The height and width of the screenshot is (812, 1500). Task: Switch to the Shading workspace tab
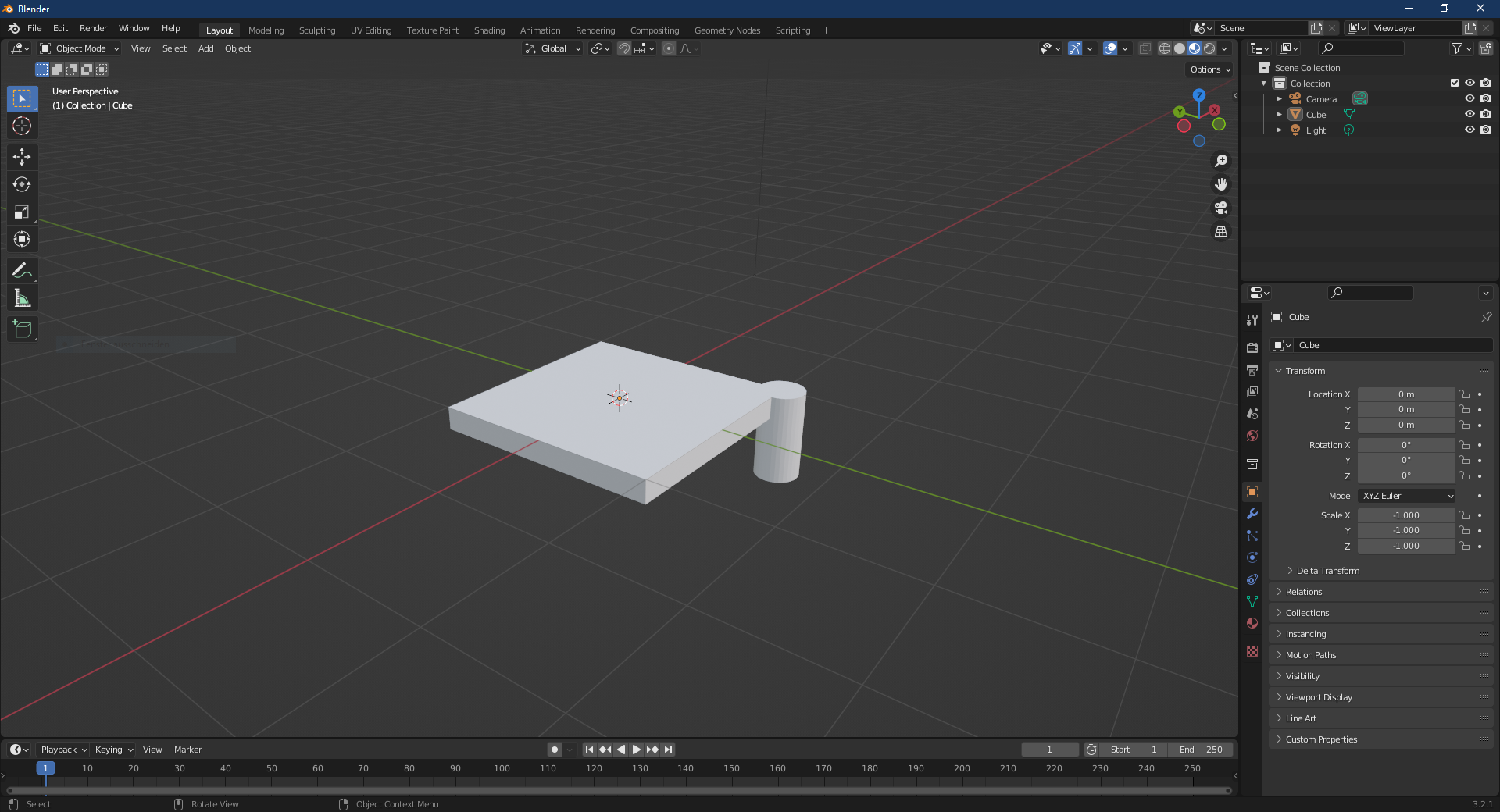coord(488,30)
